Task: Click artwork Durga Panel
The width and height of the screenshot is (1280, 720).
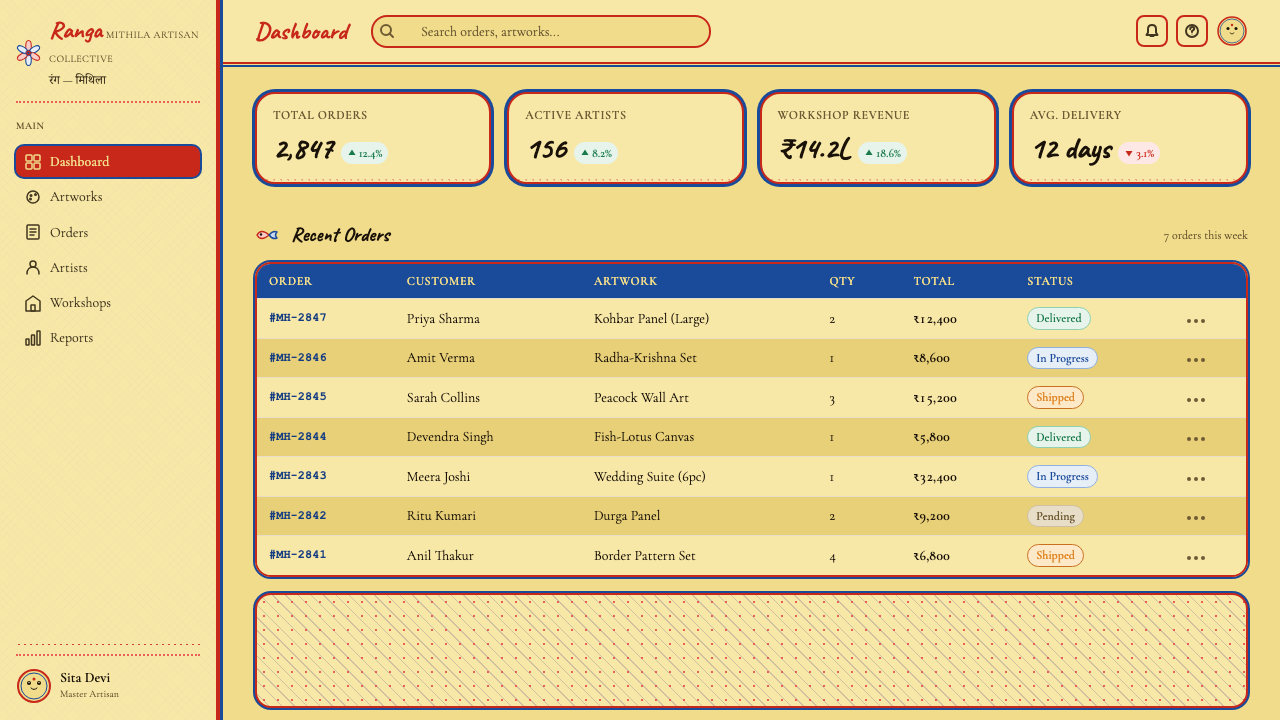Action: (x=627, y=516)
